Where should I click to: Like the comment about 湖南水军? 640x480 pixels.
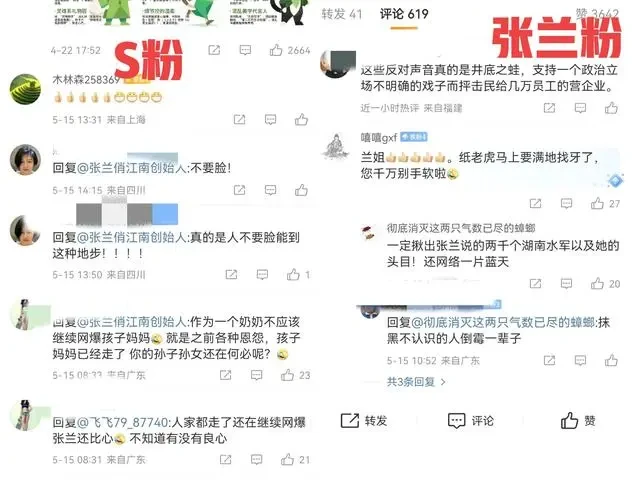point(597,283)
